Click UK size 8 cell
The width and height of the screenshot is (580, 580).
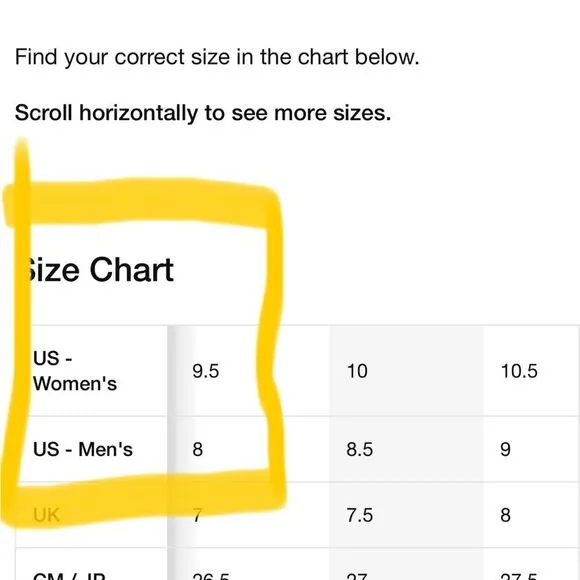pos(505,515)
